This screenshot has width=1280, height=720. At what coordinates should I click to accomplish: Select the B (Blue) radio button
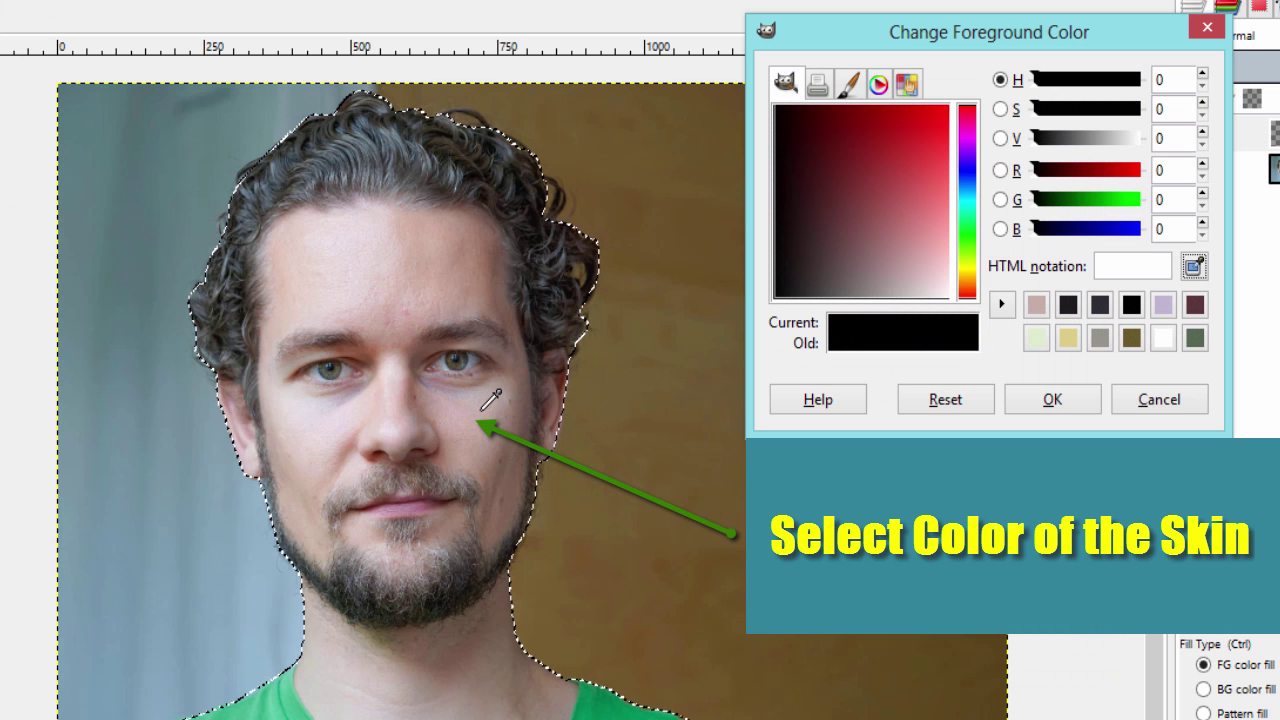point(1000,229)
